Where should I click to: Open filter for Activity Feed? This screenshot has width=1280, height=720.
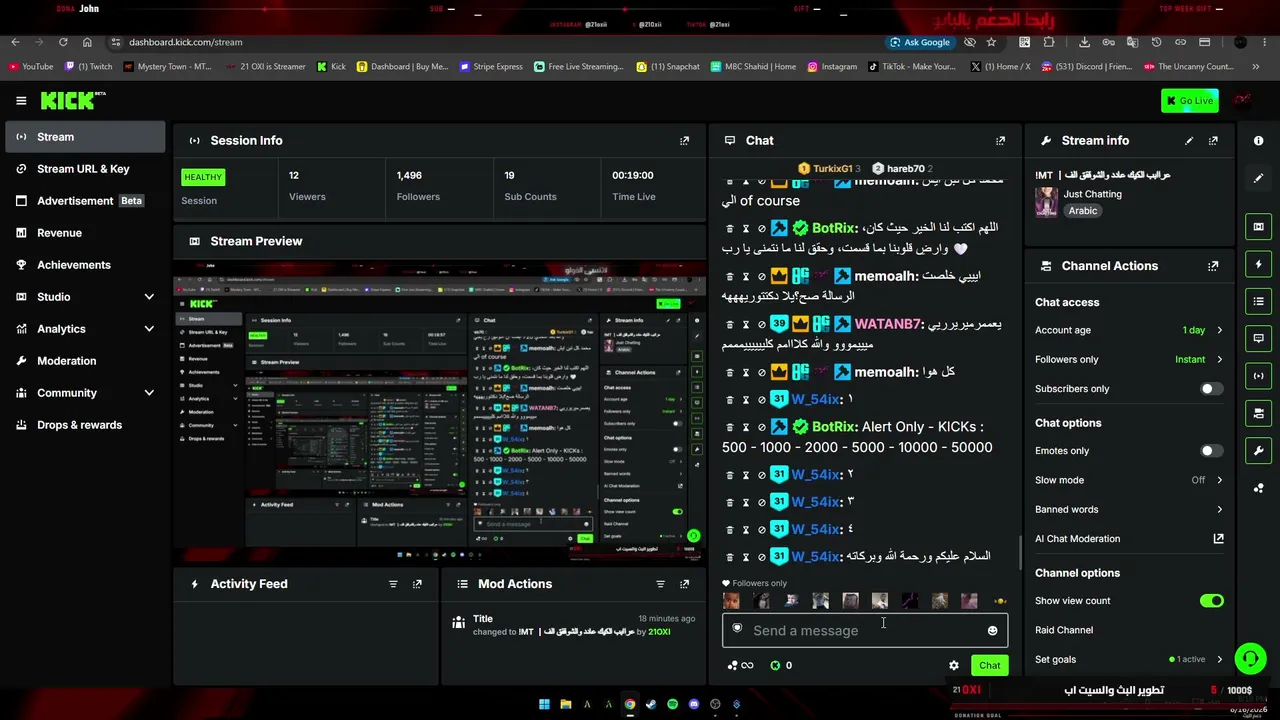point(393,584)
